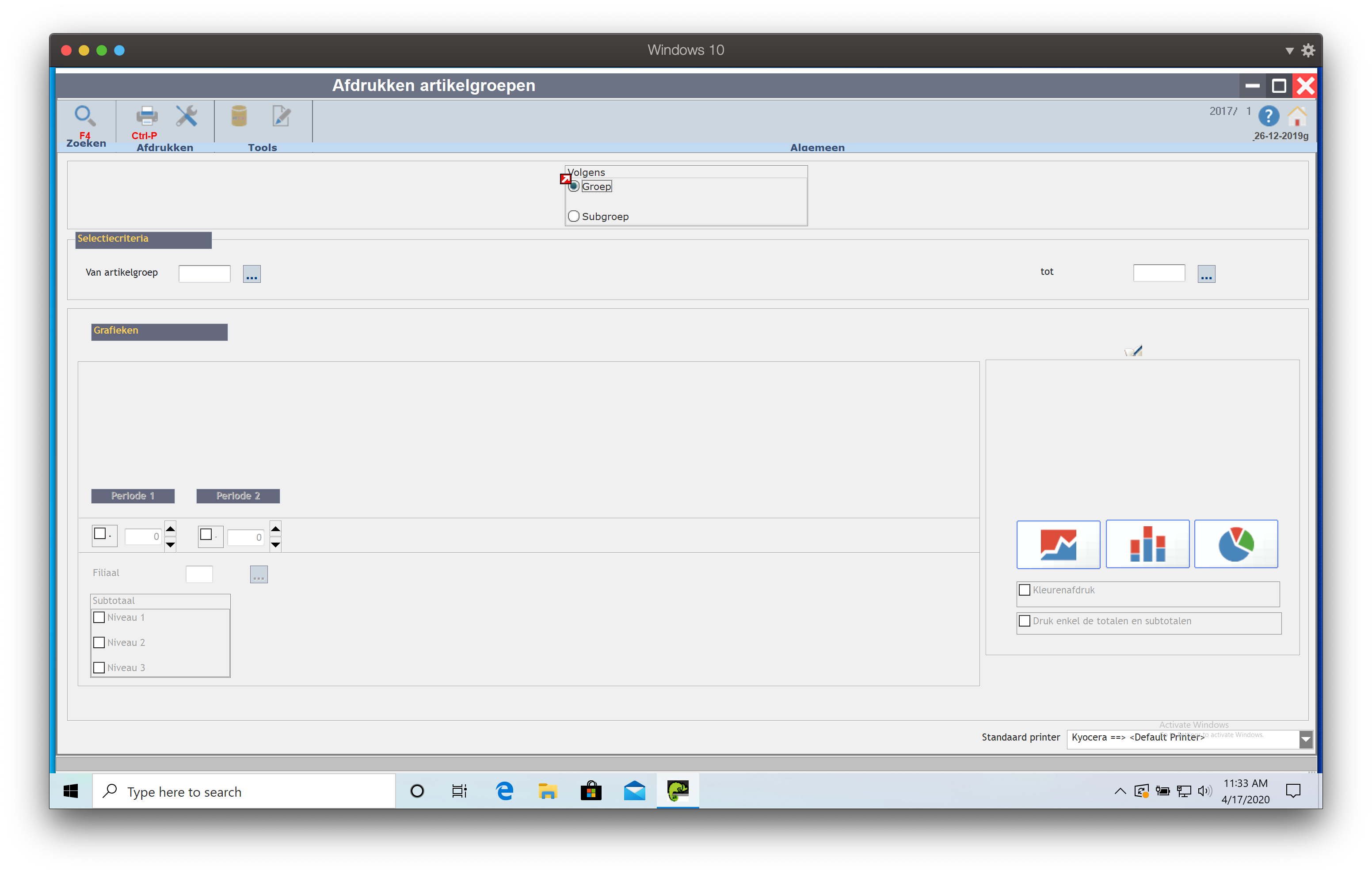Open lookup button next to Van artikelgroep

coord(252,274)
